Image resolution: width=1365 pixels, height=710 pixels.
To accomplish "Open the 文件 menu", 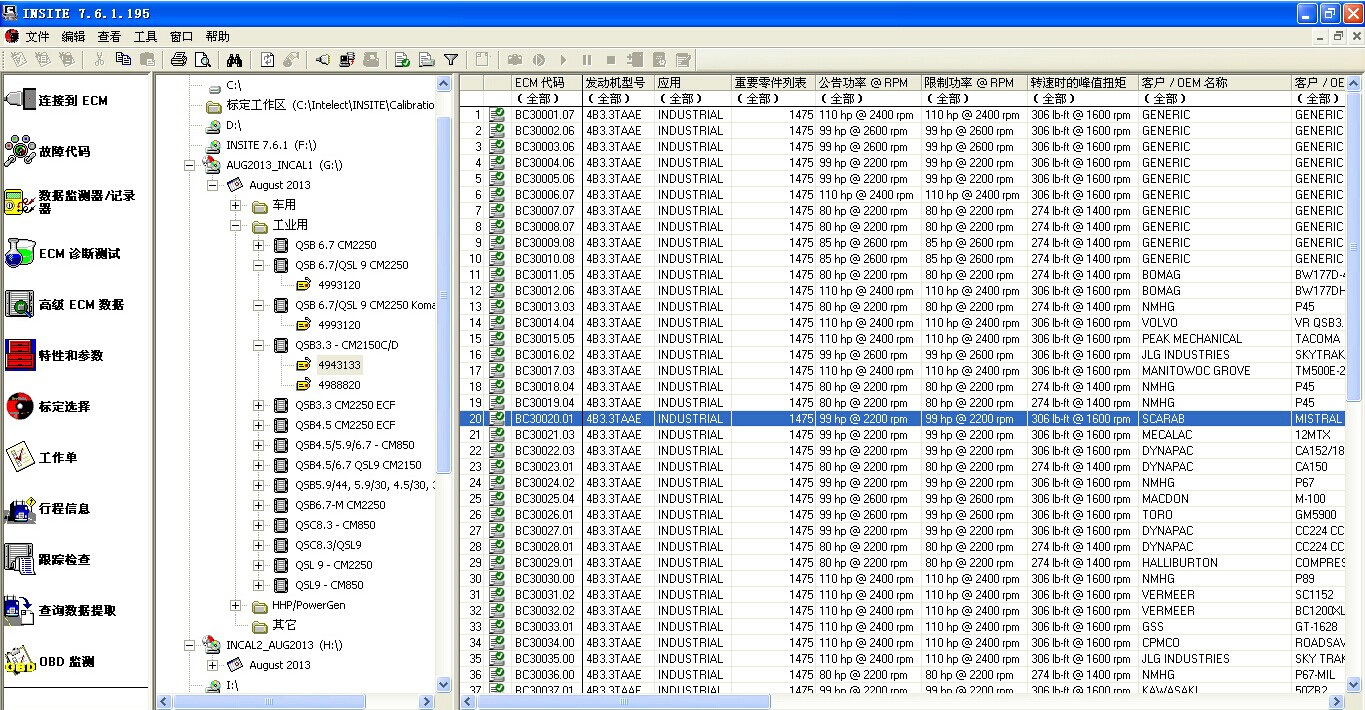I will 38,36.
